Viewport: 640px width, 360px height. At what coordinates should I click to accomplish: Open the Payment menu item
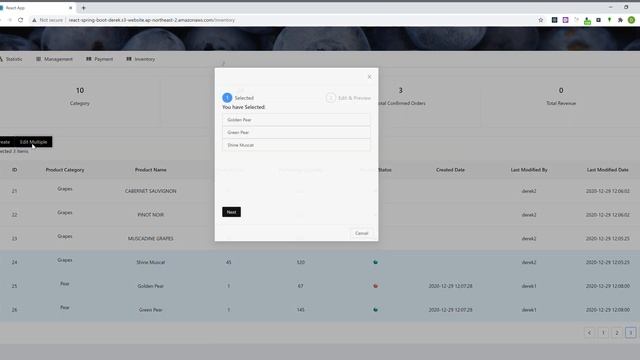pos(100,59)
